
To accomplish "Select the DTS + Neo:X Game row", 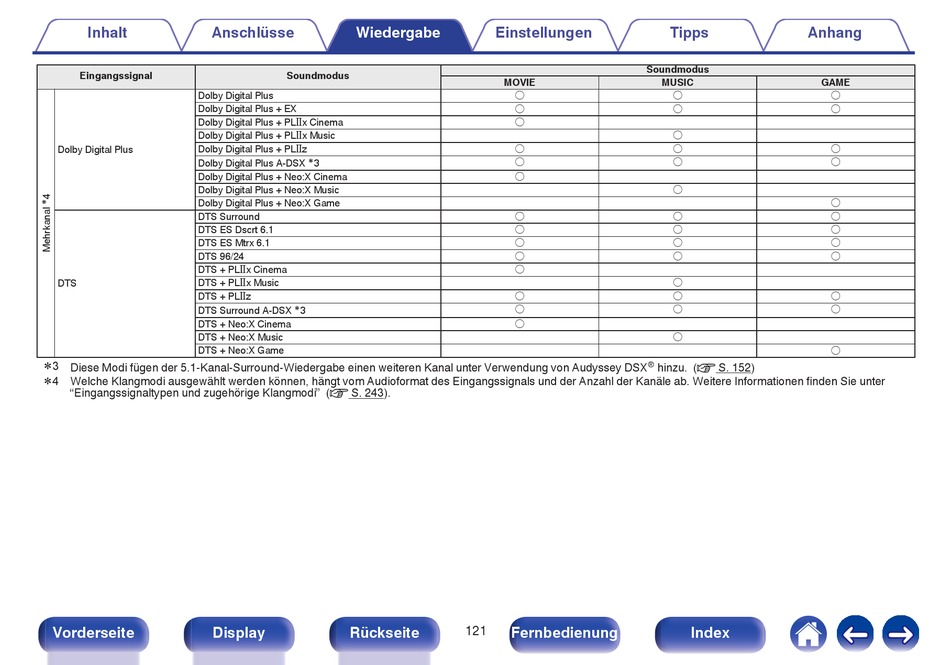I will click(555, 351).
